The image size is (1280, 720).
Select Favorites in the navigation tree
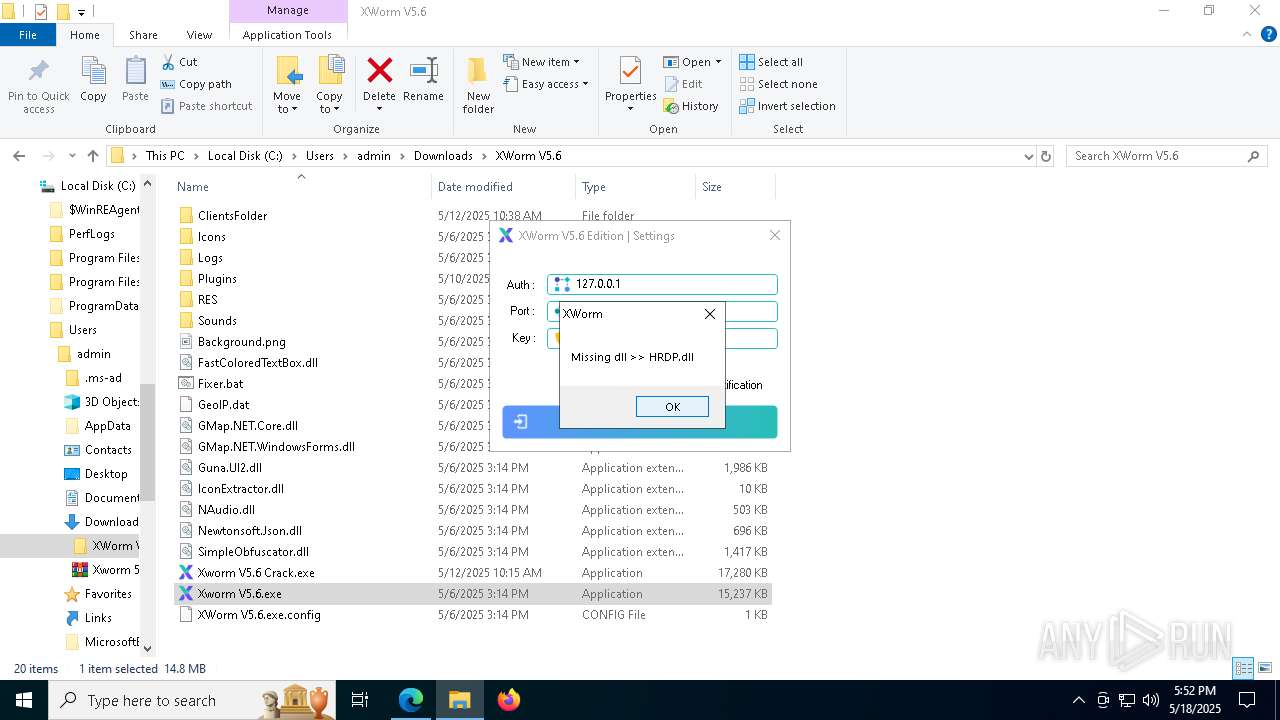click(x=108, y=594)
